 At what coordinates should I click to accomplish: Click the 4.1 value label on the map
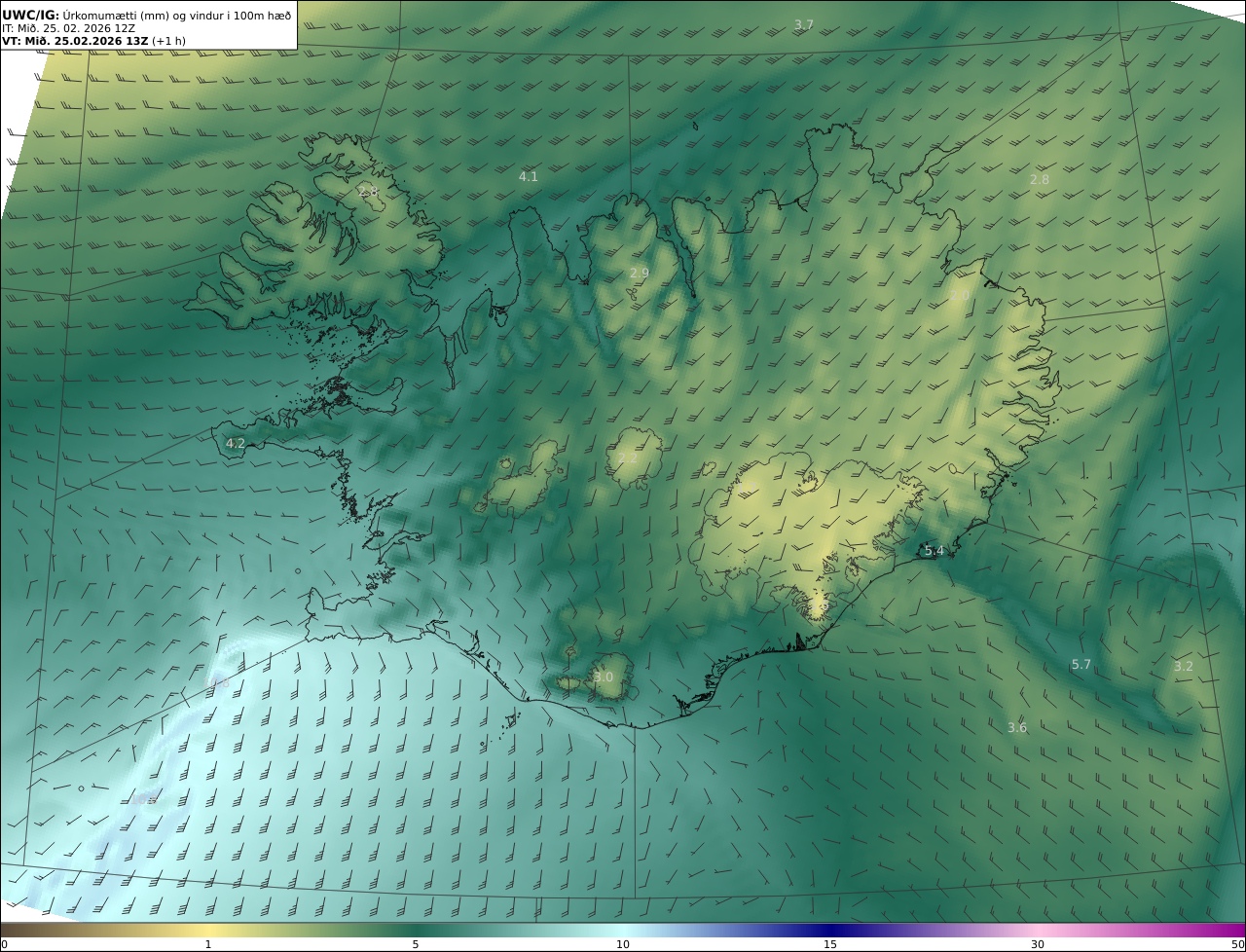coord(529,176)
